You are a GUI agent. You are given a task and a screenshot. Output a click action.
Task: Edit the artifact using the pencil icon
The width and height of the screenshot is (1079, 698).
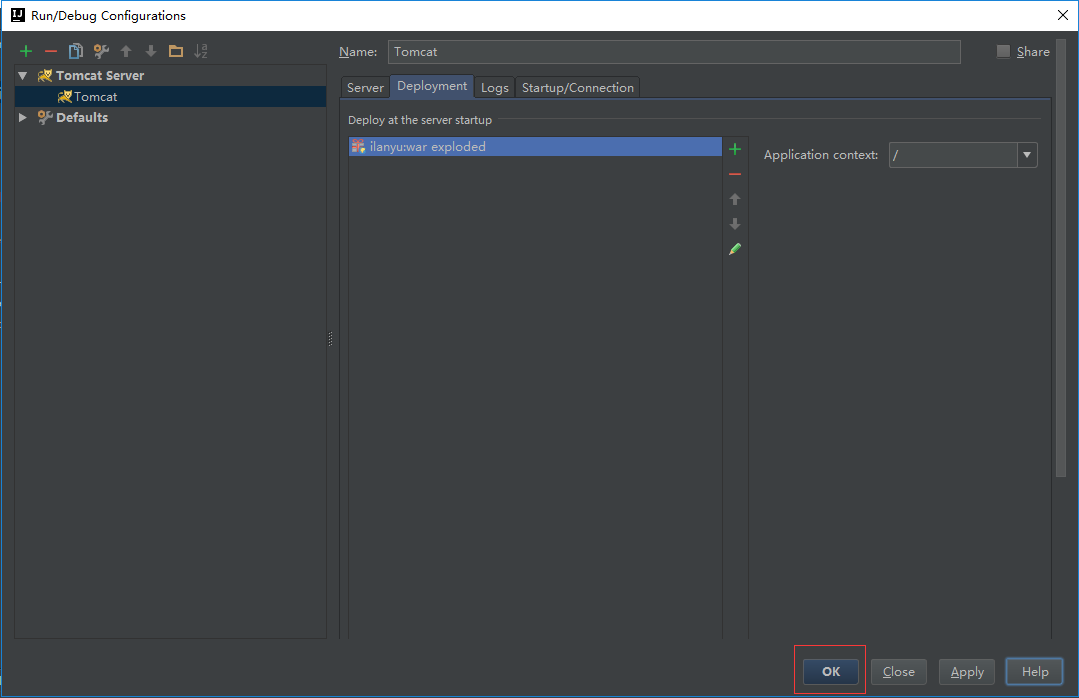click(x=735, y=249)
